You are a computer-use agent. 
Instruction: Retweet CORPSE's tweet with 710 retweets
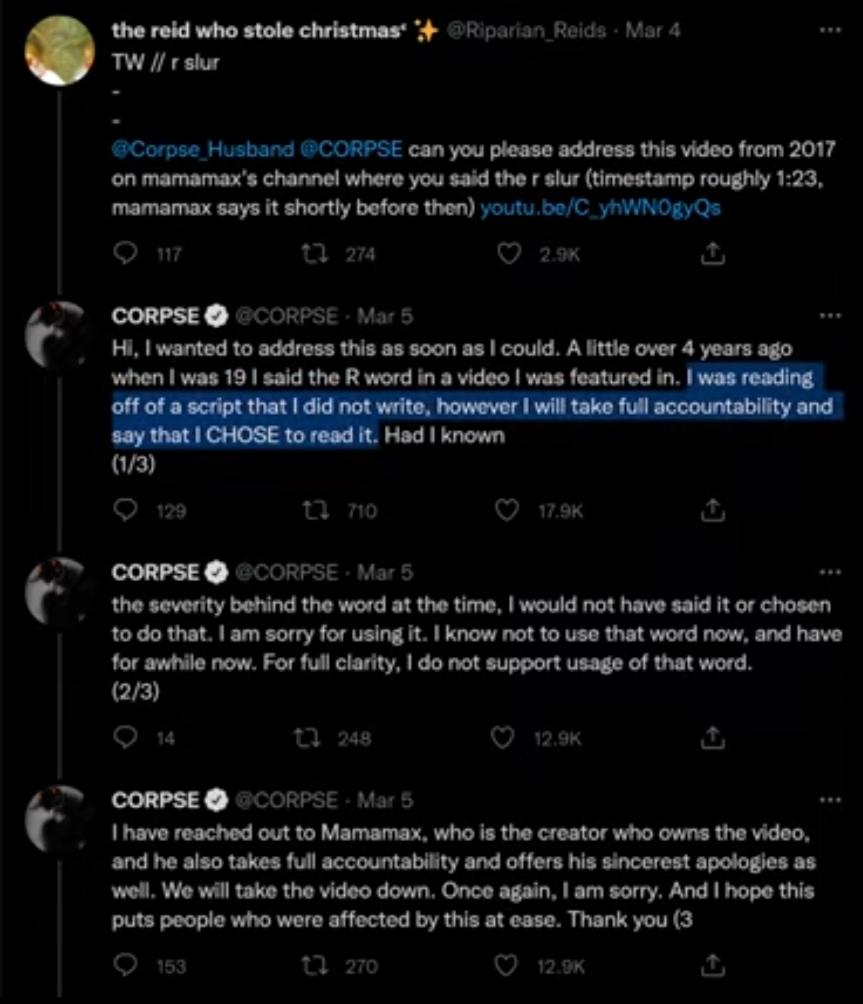[316, 510]
